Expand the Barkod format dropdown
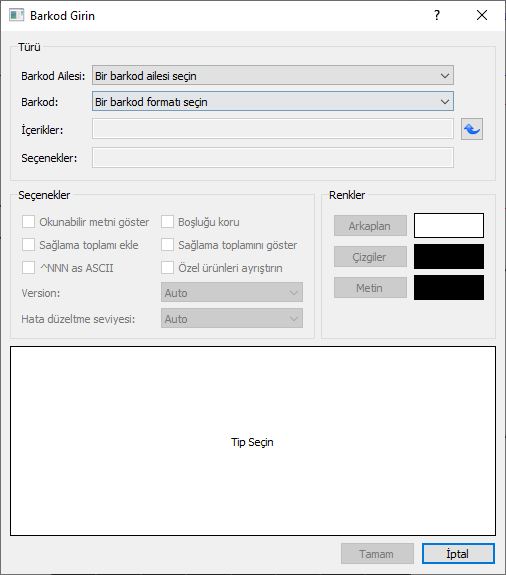 [273, 102]
